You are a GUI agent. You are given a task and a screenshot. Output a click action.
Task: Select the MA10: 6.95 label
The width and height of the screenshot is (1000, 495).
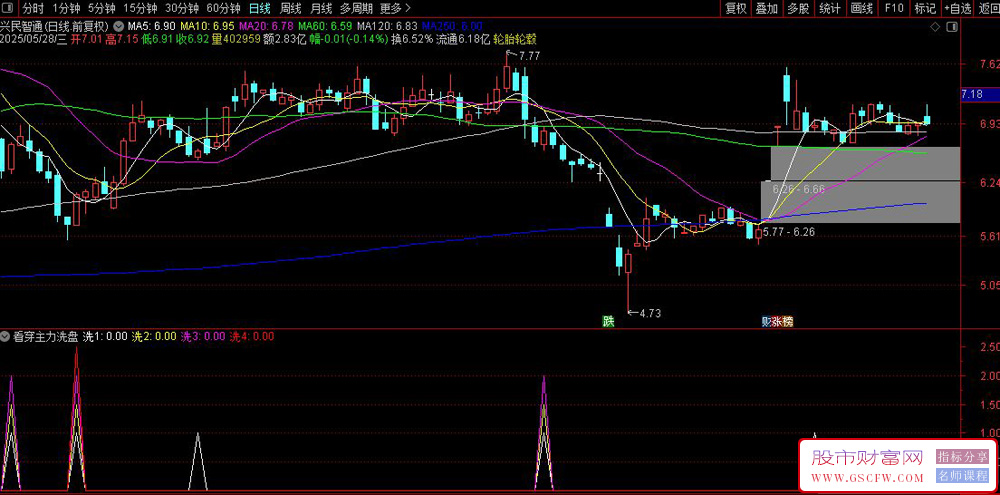[x=207, y=27]
